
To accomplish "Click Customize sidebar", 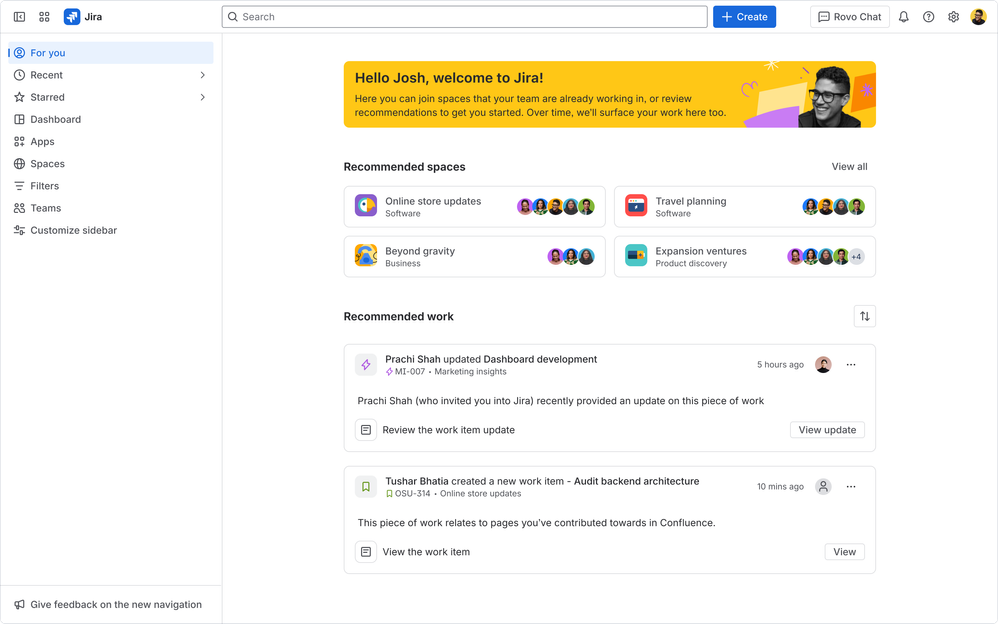I will [x=111, y=230].
